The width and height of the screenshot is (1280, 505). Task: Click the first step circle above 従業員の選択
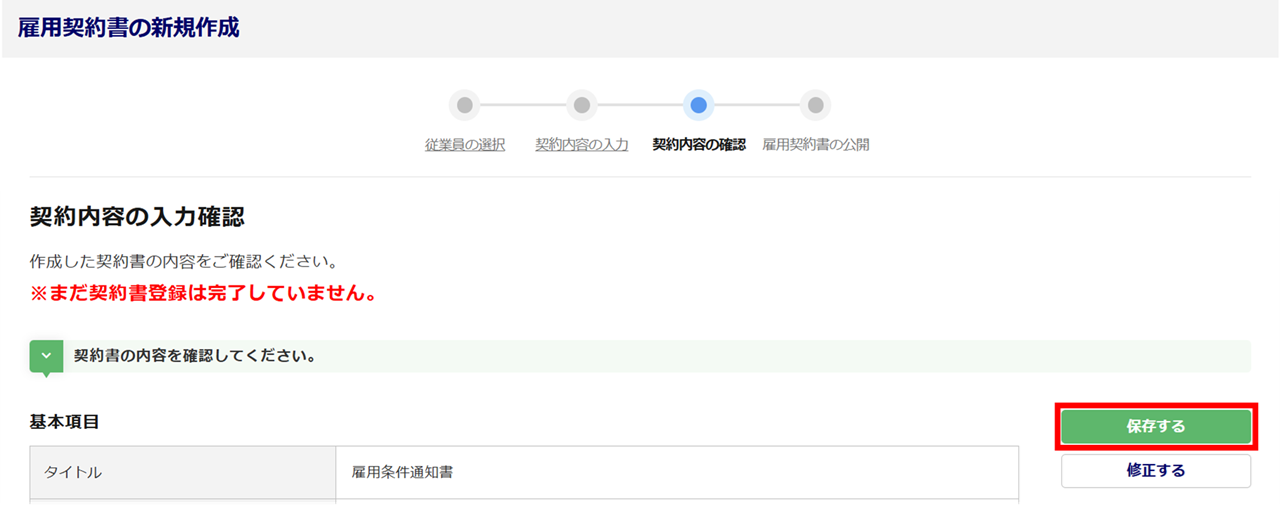tap(465, 105)
